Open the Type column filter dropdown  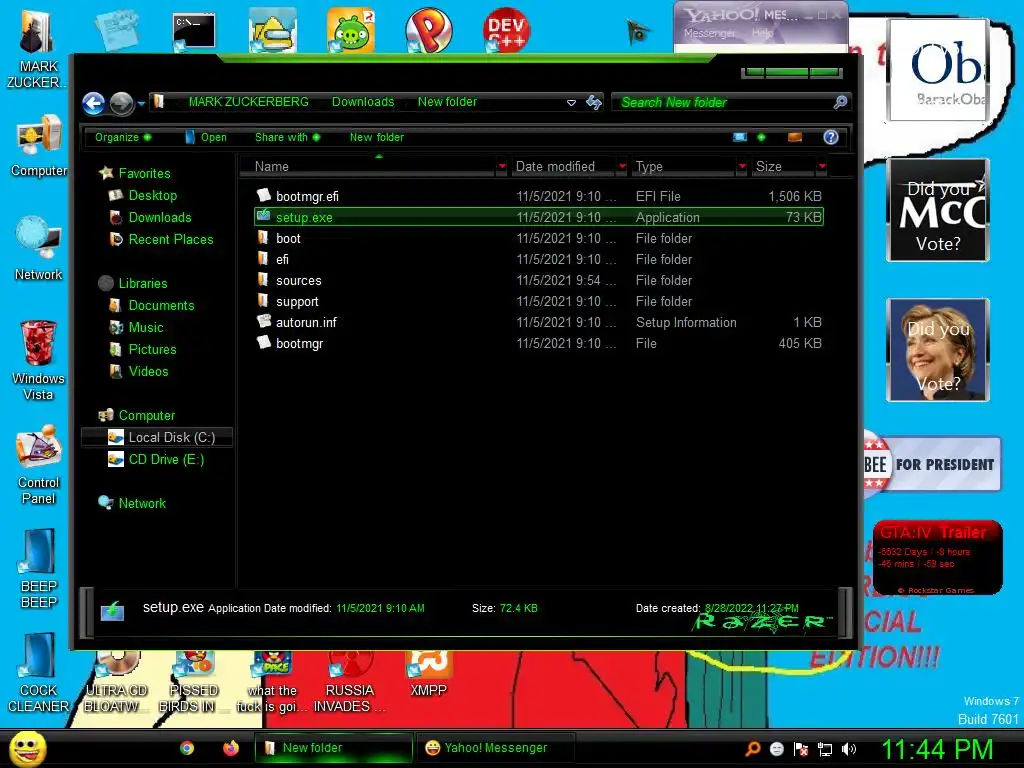point(742,167)
